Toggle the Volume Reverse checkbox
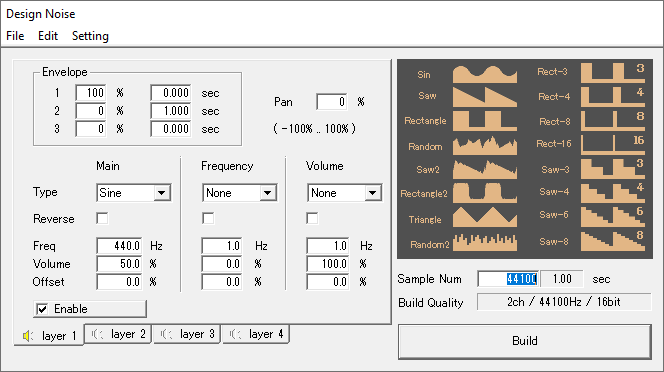 (312, 219)
